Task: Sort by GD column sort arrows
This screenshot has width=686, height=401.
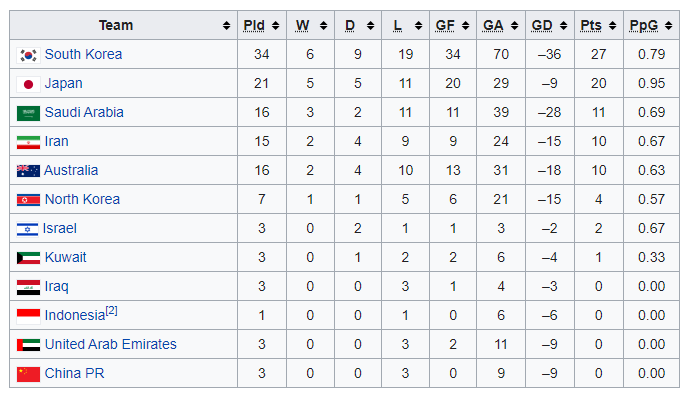Action: [x=564, y=25]
